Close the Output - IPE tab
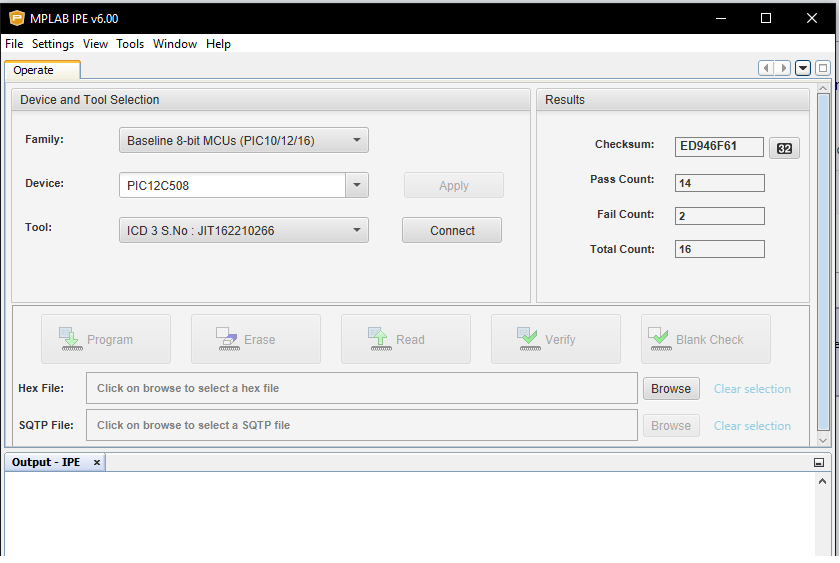 coord(96,462)
